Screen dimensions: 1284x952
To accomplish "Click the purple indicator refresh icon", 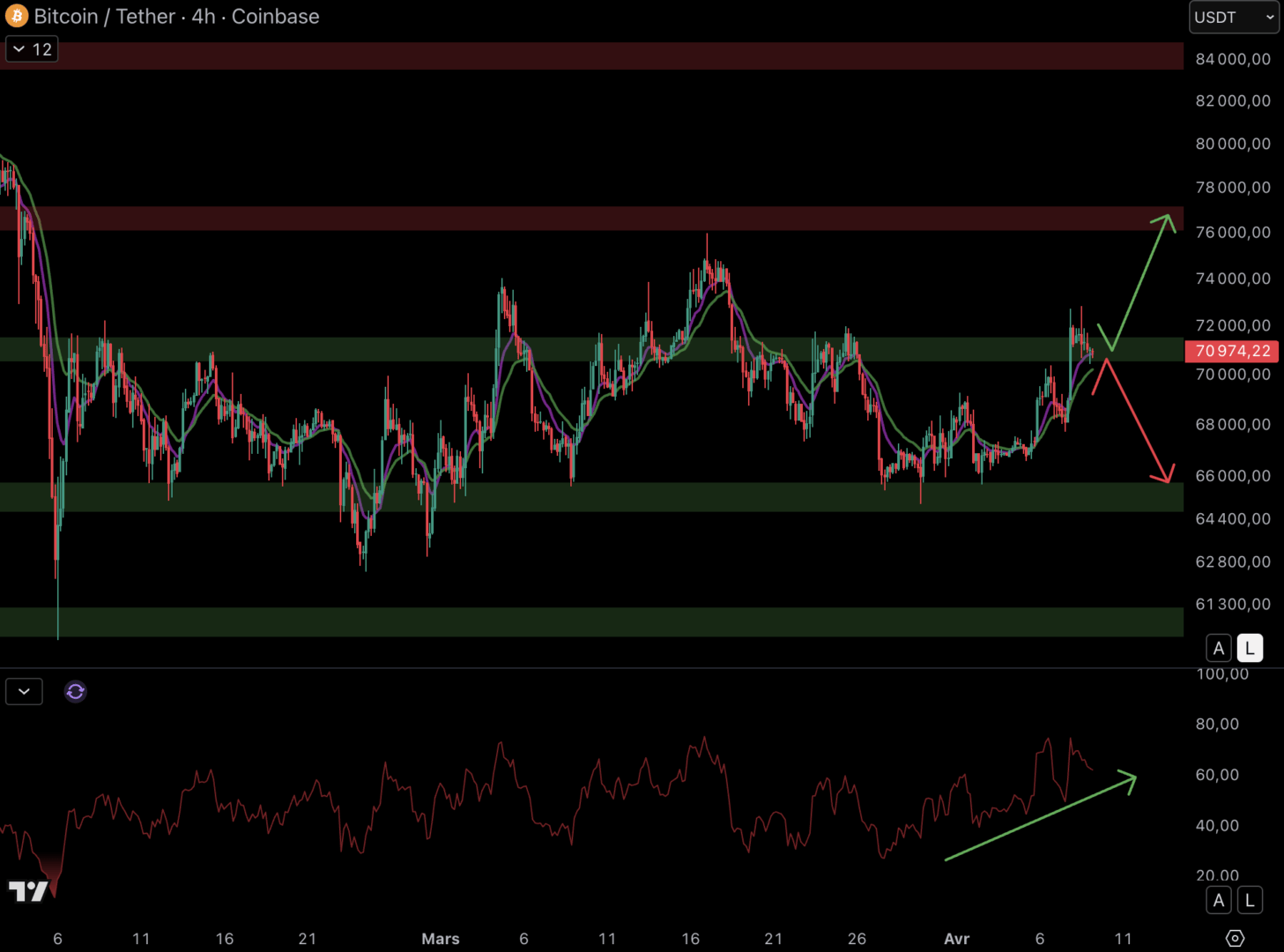I will coord(75,692).
